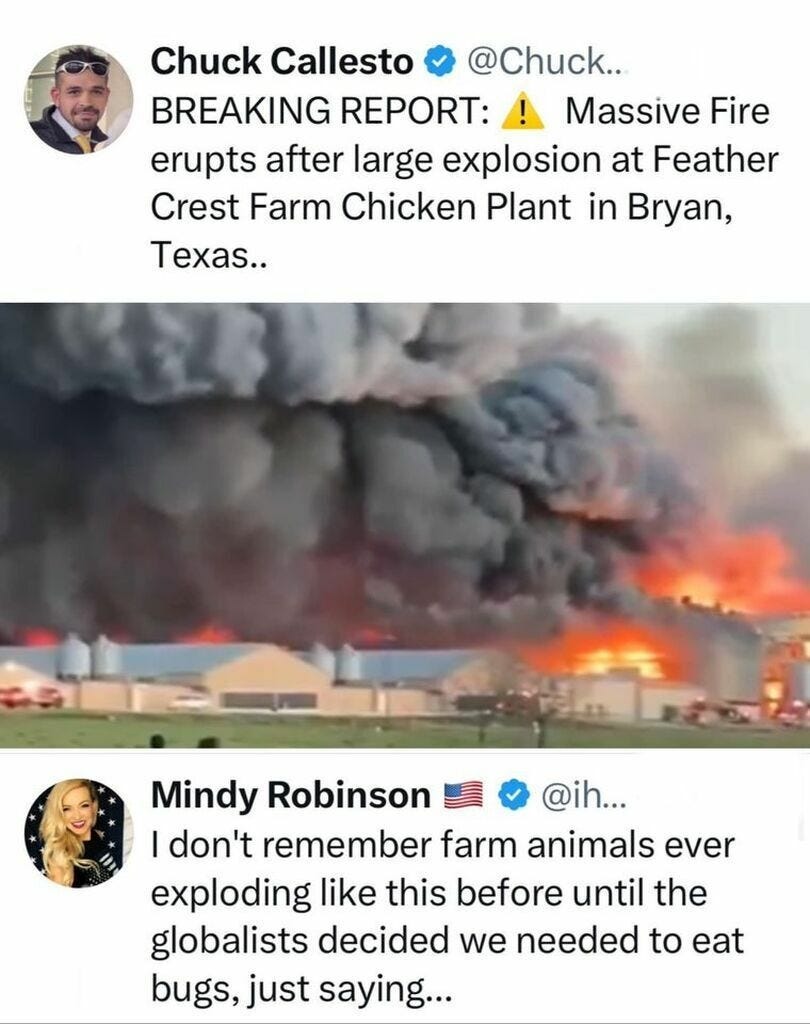Click the 'bugs, just saying...' line

click(301, 990)
